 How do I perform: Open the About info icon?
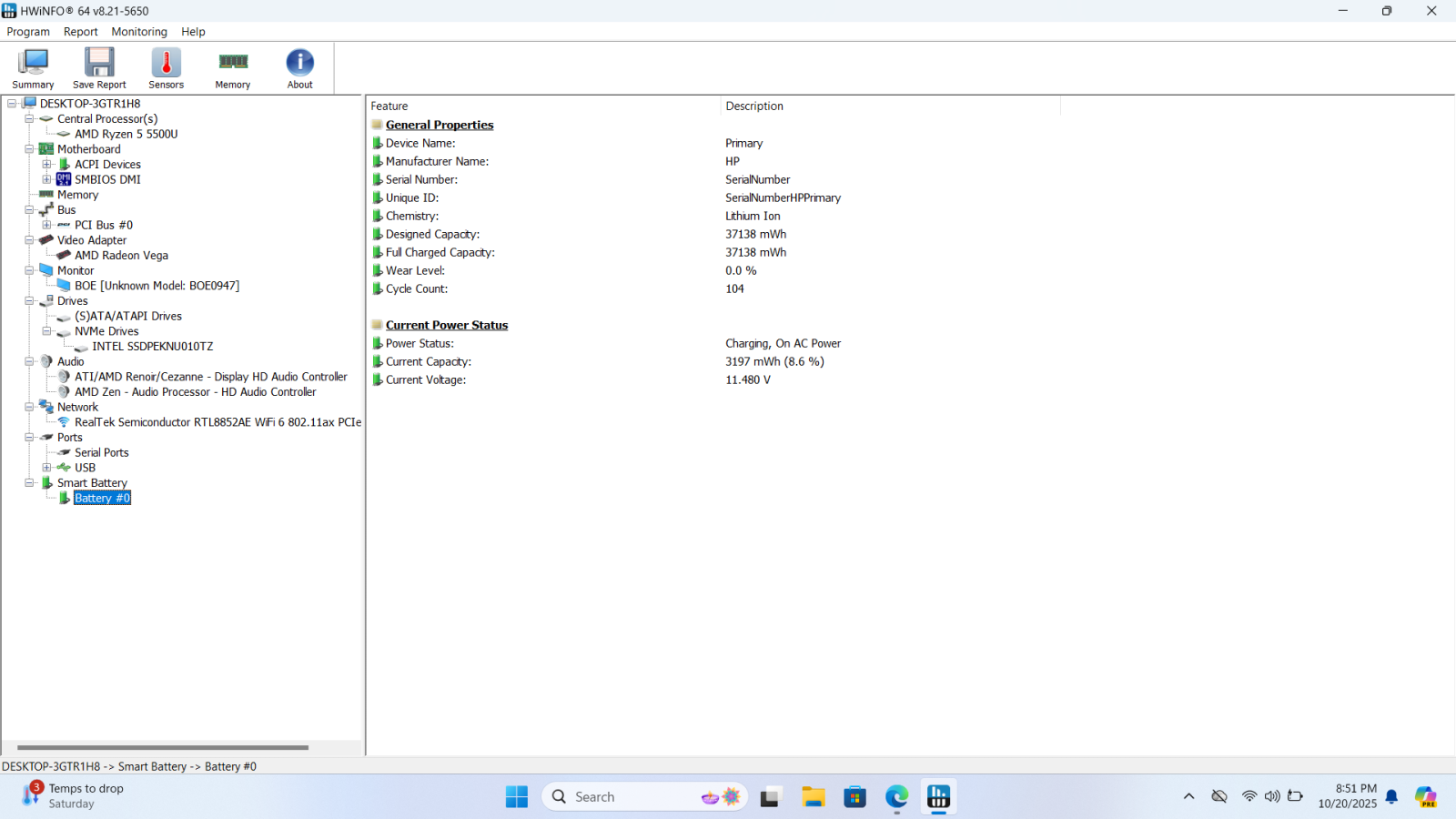pos(299,68)
